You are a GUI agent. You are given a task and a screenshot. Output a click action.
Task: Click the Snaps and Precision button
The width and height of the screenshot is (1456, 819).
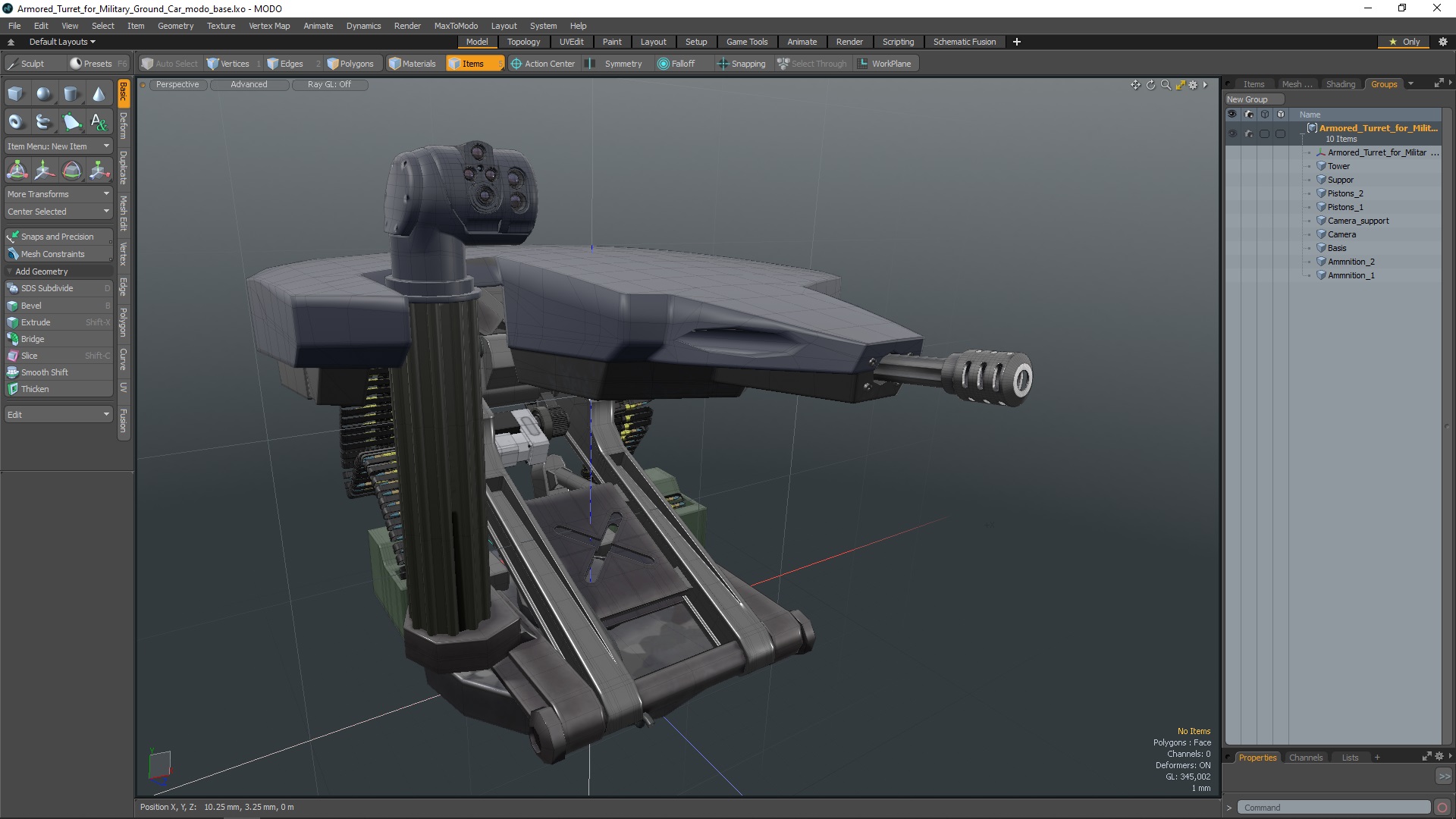point(58,237)
